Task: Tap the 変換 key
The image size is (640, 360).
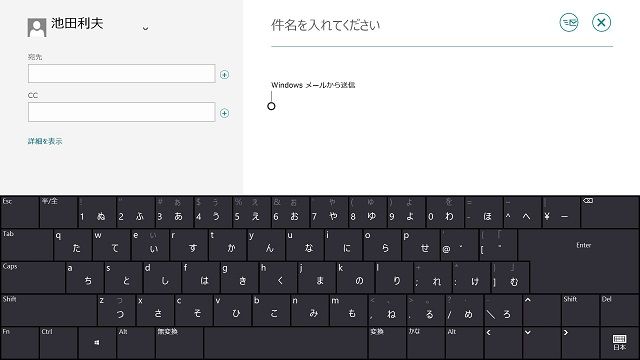Action: 387,343
